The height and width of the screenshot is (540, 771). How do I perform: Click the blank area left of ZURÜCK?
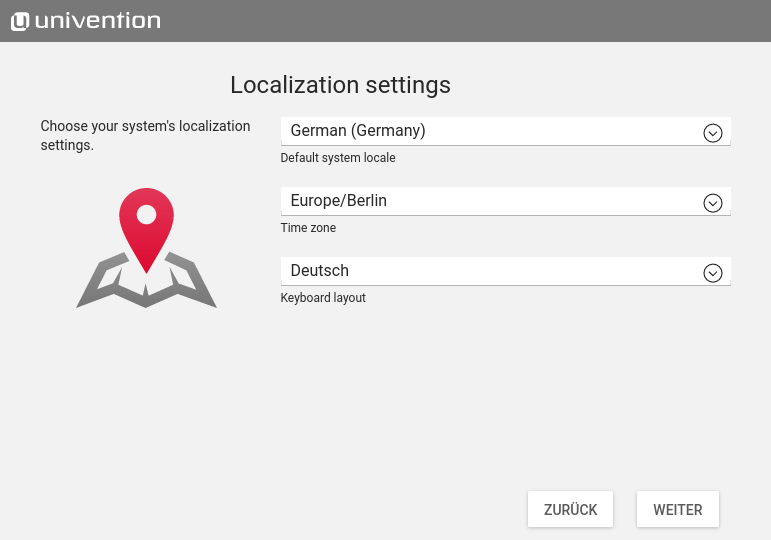click(x=300, y=509)
